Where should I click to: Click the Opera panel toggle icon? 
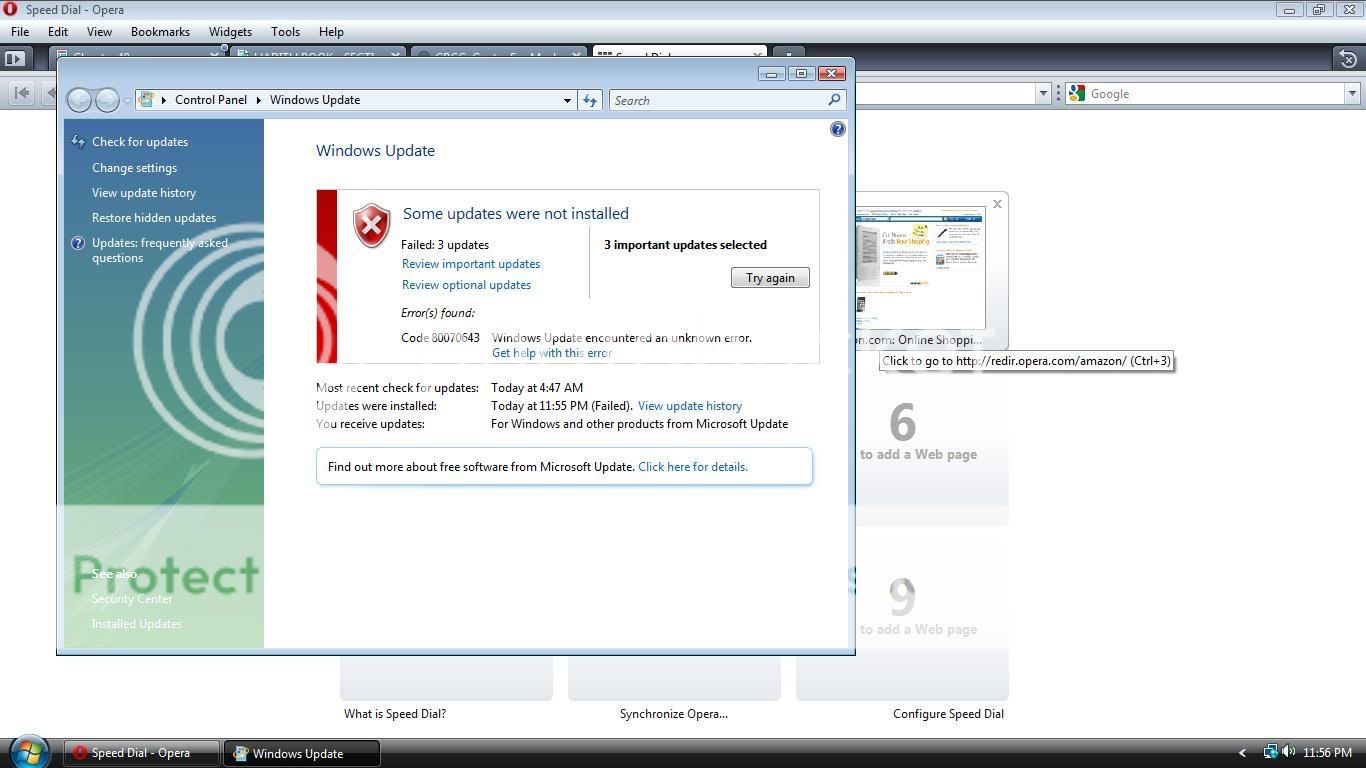pyautogui.click(x=14, y=58)
